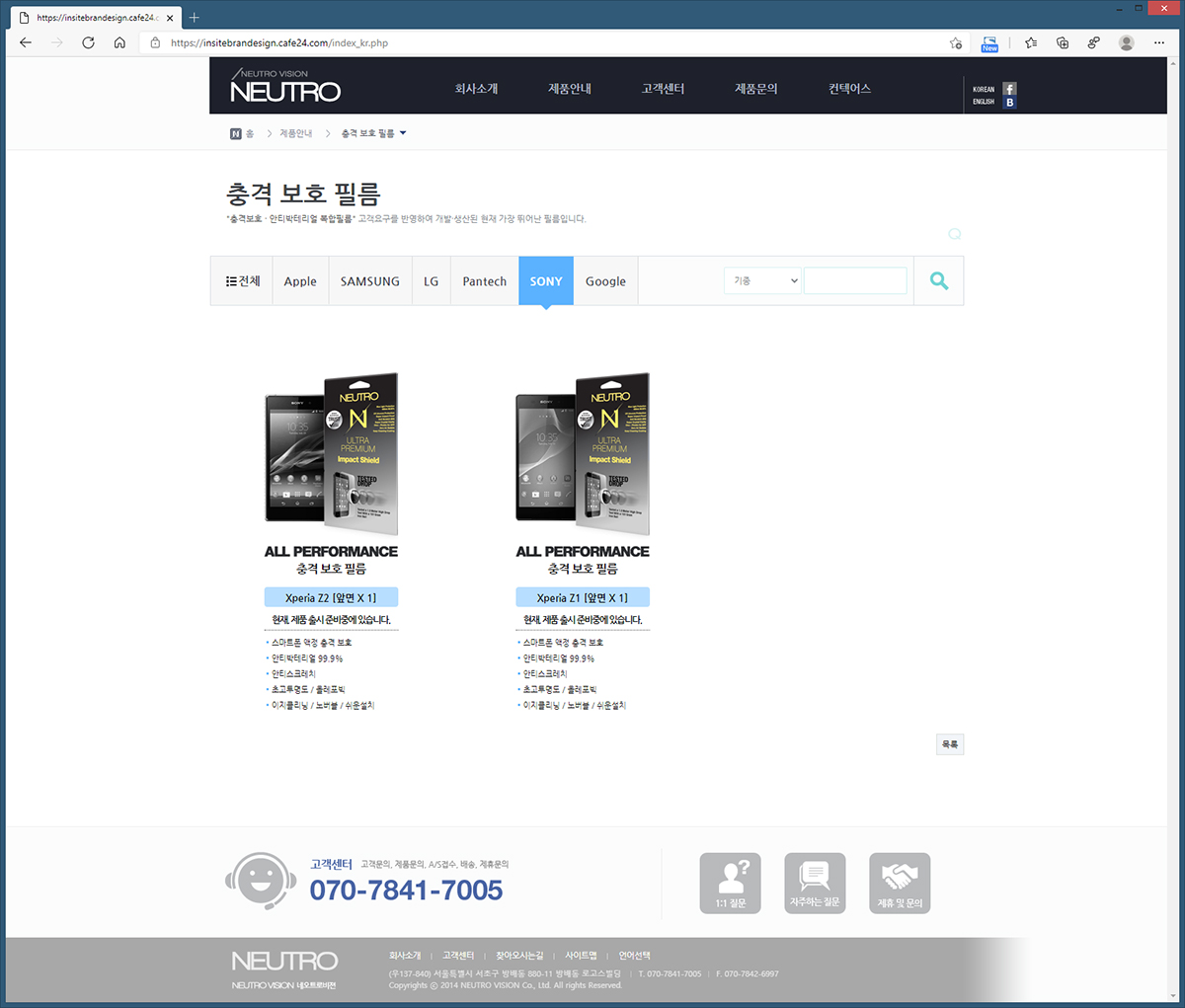Open the browser favorites star icon

(1031, 42)
